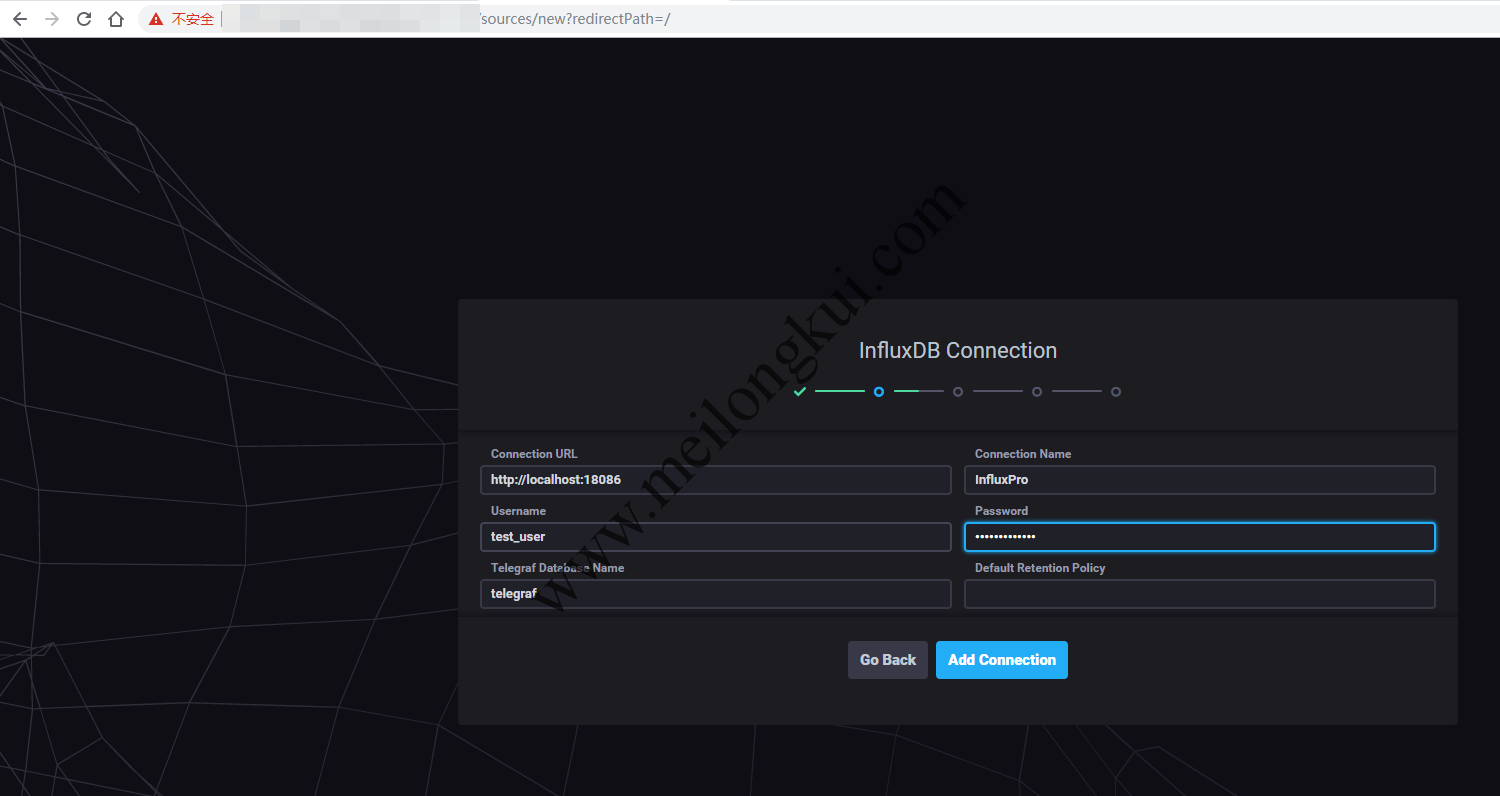Go back with the browser back arrow
This screenshot has height=796, width=1500.
(20, 19)
